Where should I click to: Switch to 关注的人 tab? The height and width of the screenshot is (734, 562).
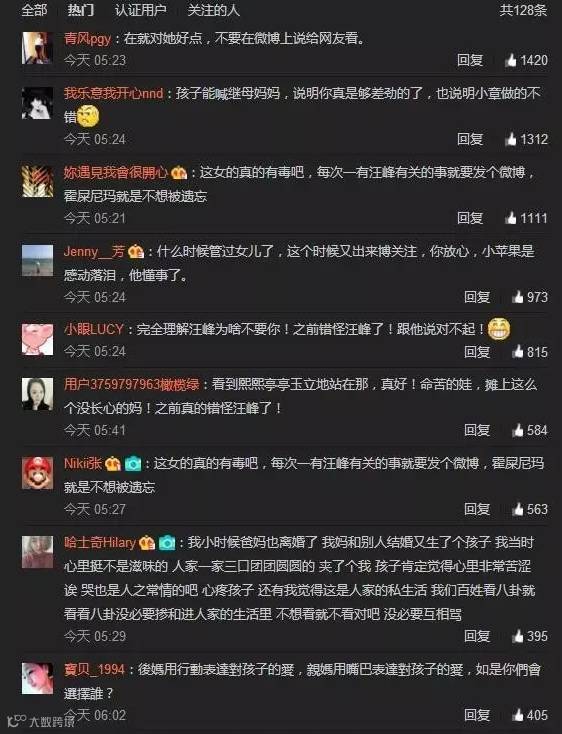click(213, 10)
